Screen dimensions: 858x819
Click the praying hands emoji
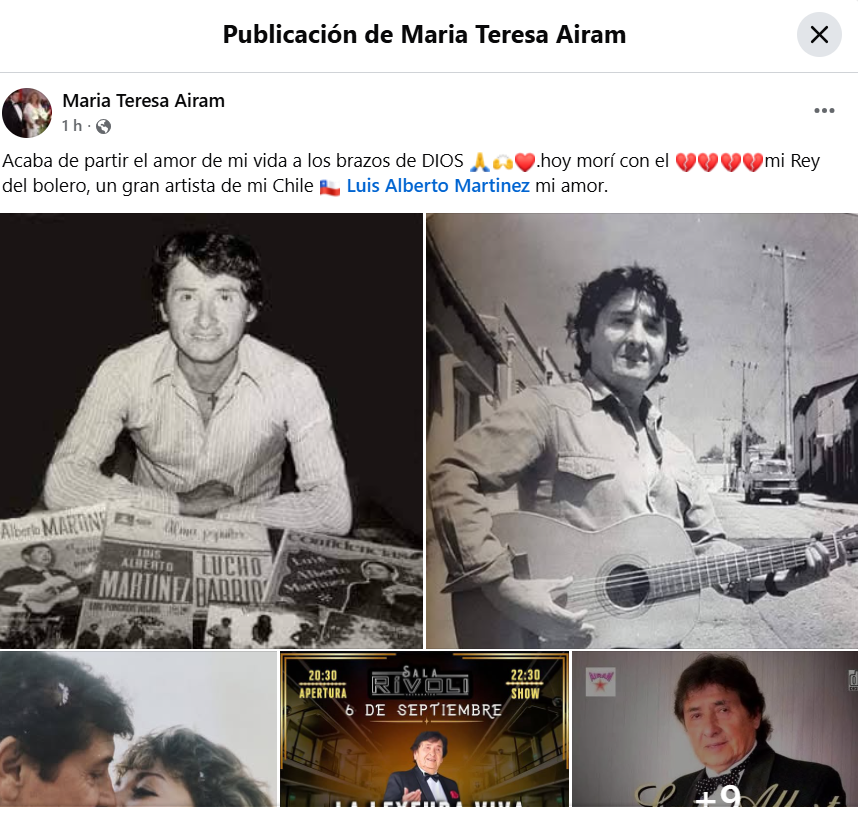click(480, 161)
